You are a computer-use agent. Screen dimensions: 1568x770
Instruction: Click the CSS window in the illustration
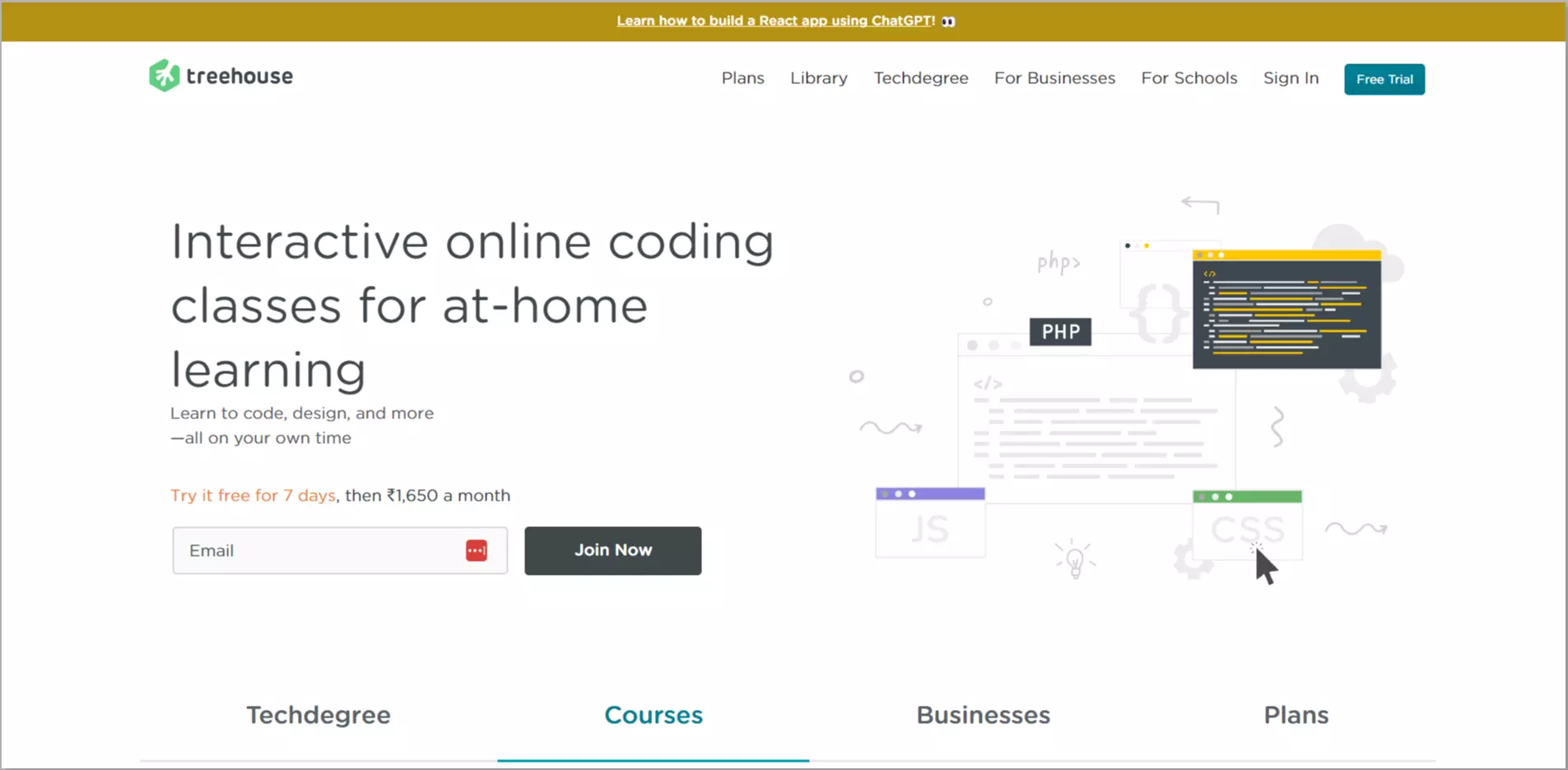pyautogui.click(x=1247, y=524)
